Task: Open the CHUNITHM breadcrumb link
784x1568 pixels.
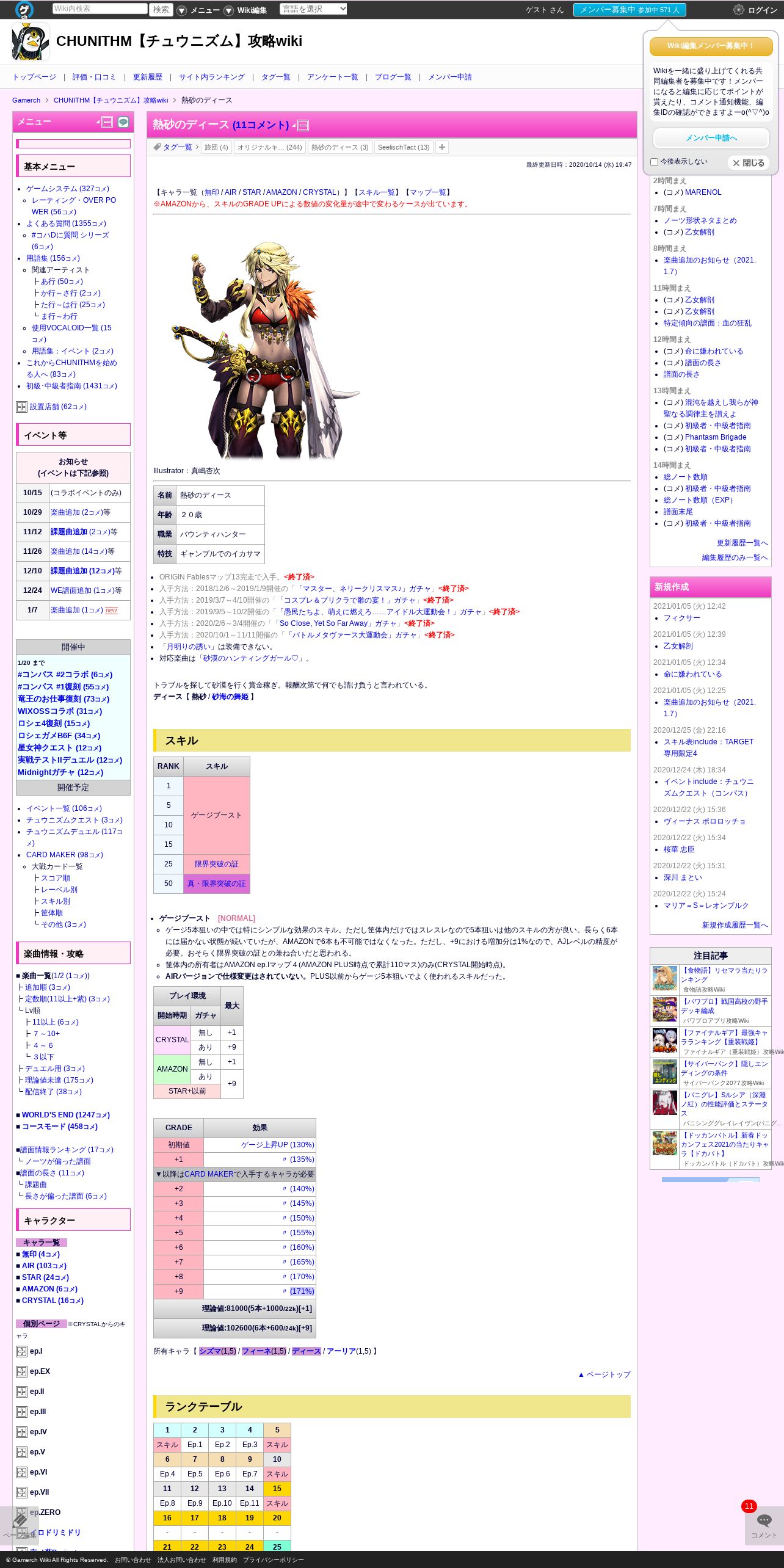Action: coord(111,100)
